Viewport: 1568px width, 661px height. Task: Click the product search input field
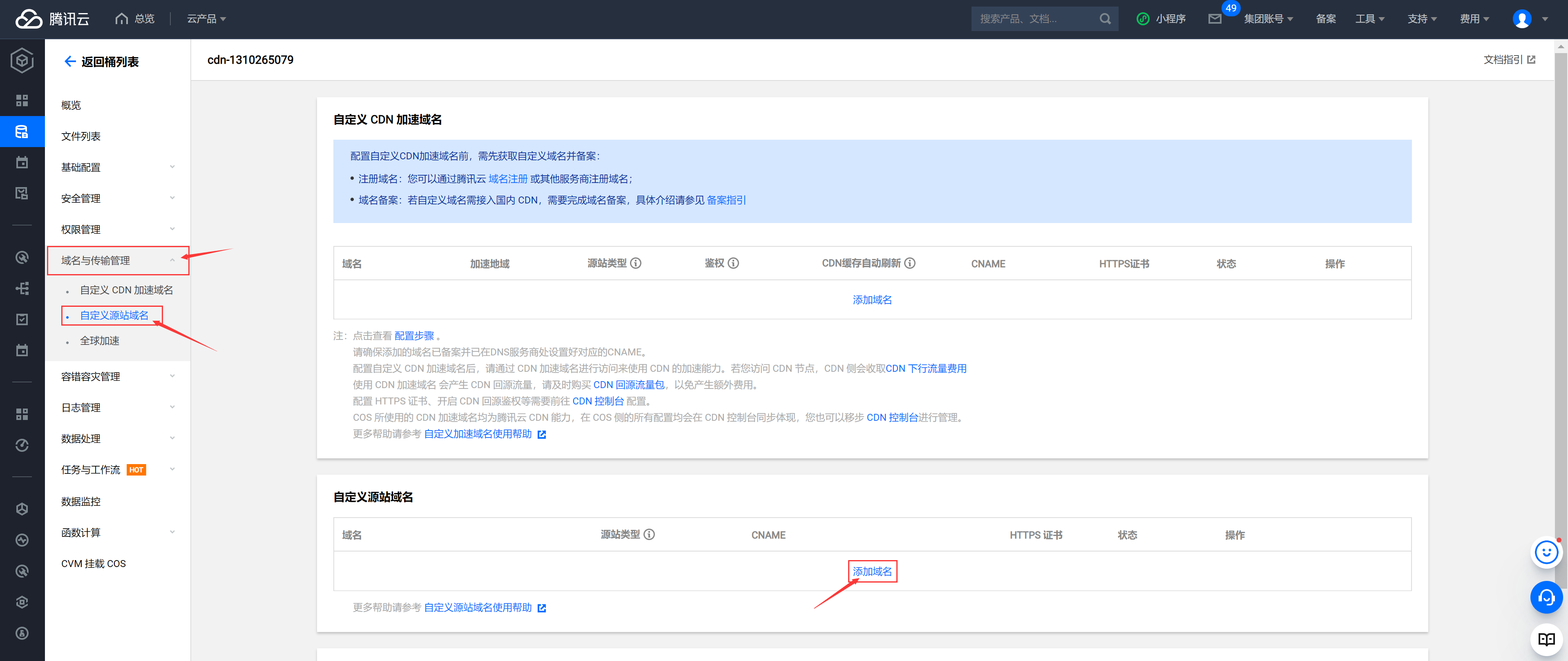coord(1035,19)
